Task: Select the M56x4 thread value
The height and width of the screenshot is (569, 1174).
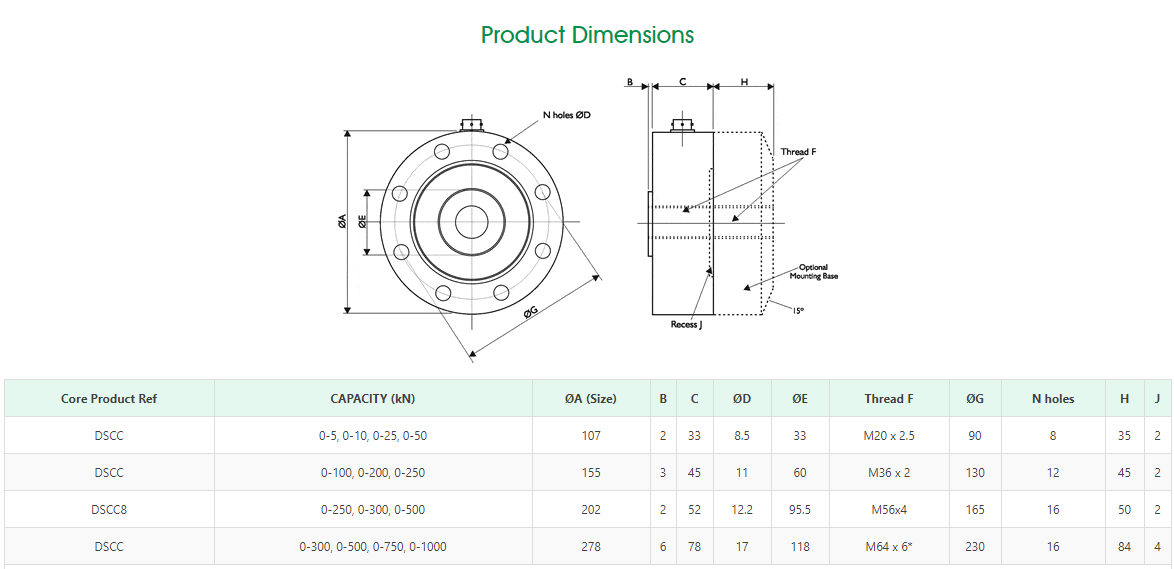Action: pyautogui.click(x=889, y=509)
